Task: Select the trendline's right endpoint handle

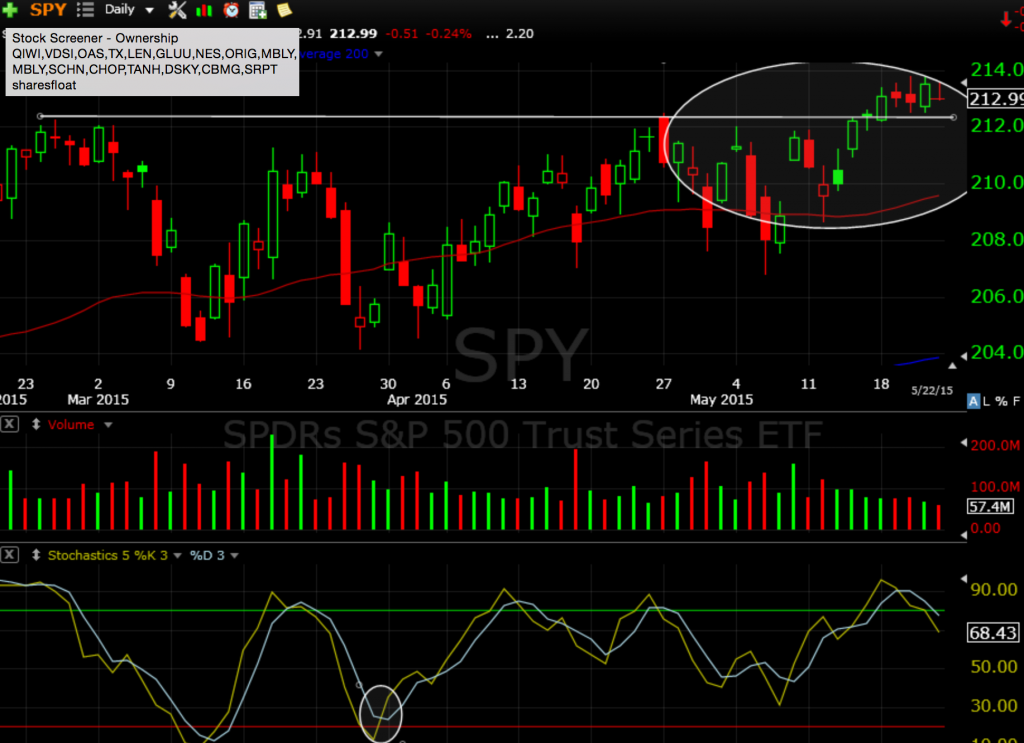Action: tap(953, 118)
